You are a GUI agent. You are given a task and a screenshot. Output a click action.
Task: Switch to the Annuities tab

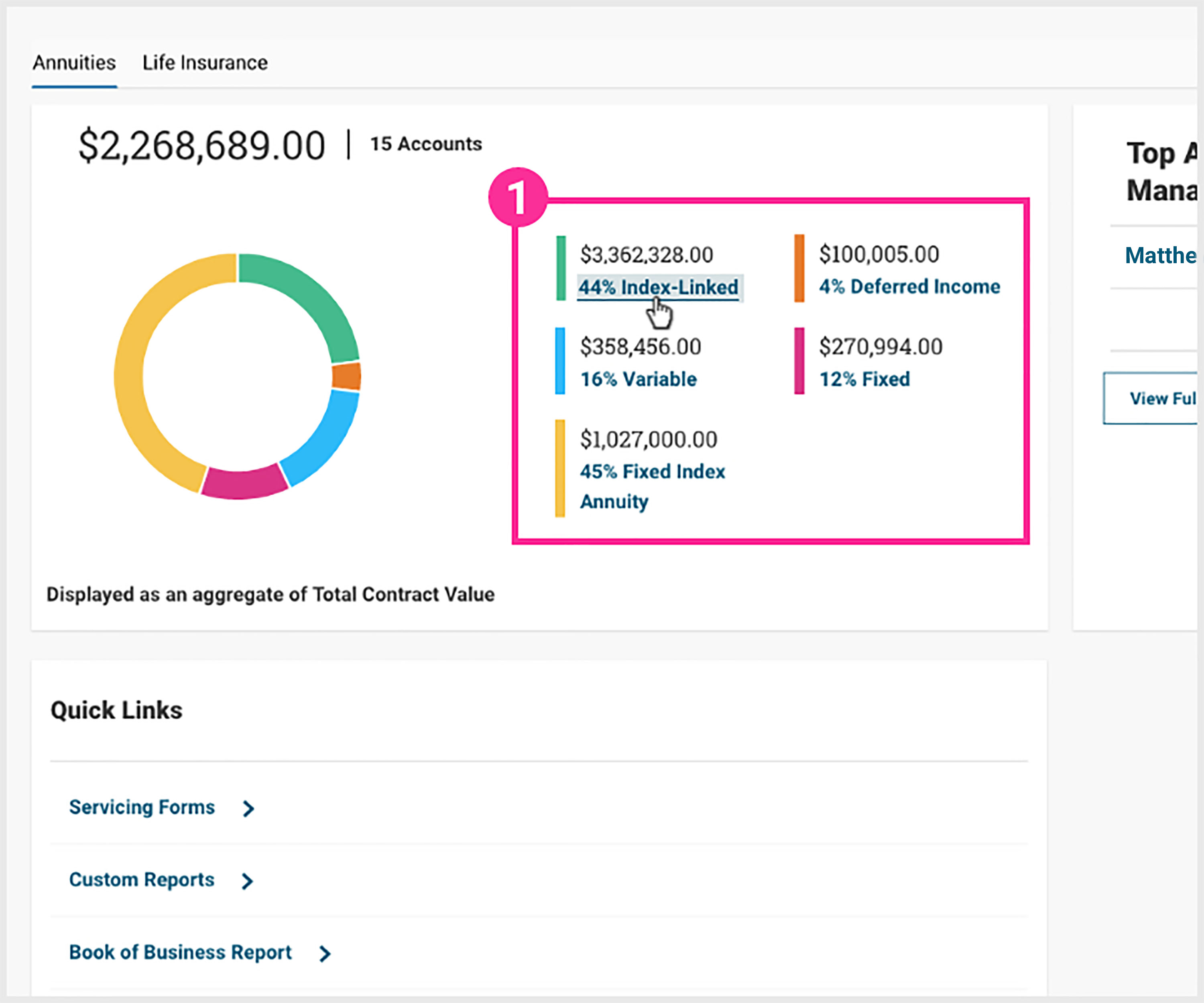(x=74, y=63)
